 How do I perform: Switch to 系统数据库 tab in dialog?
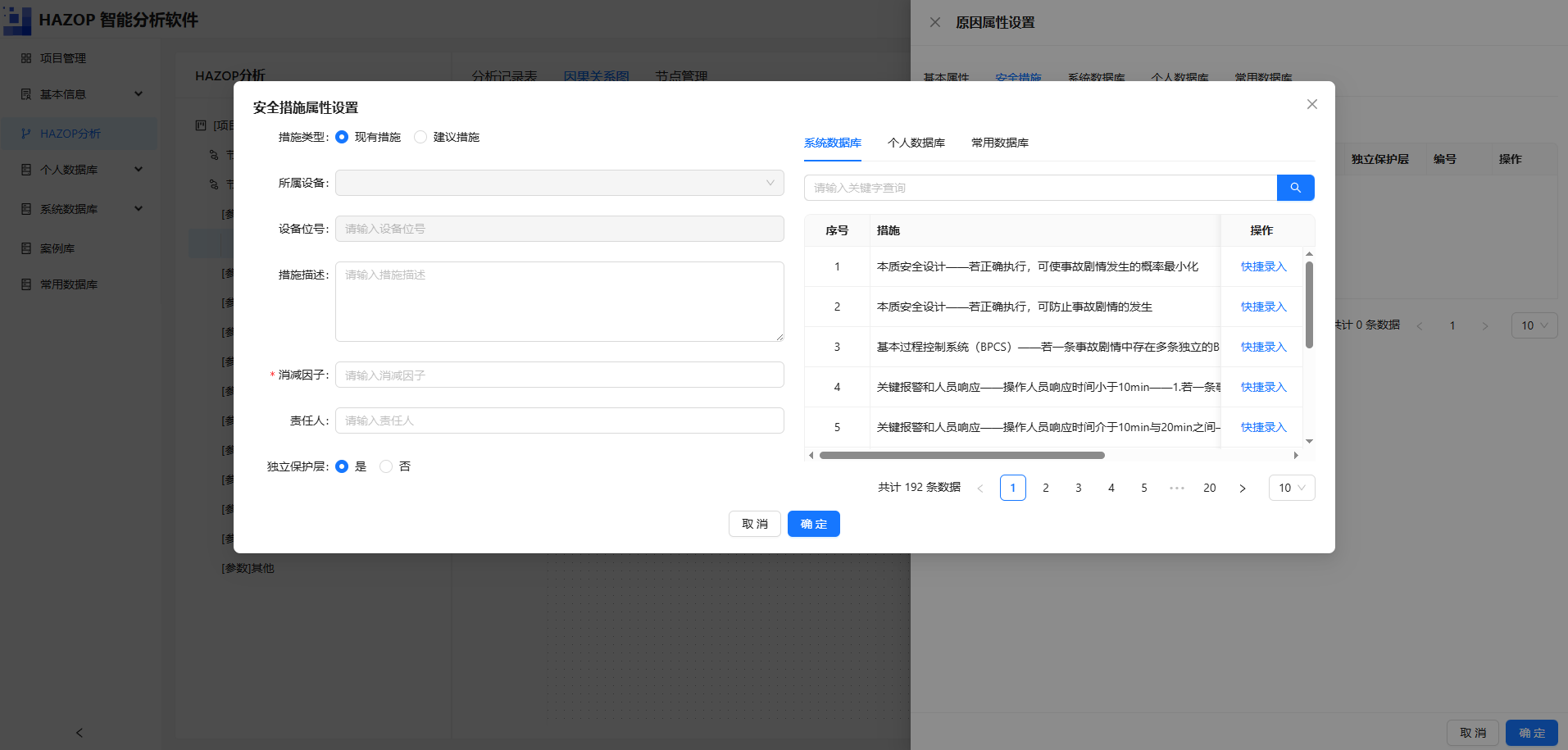(x=833, y=143)
